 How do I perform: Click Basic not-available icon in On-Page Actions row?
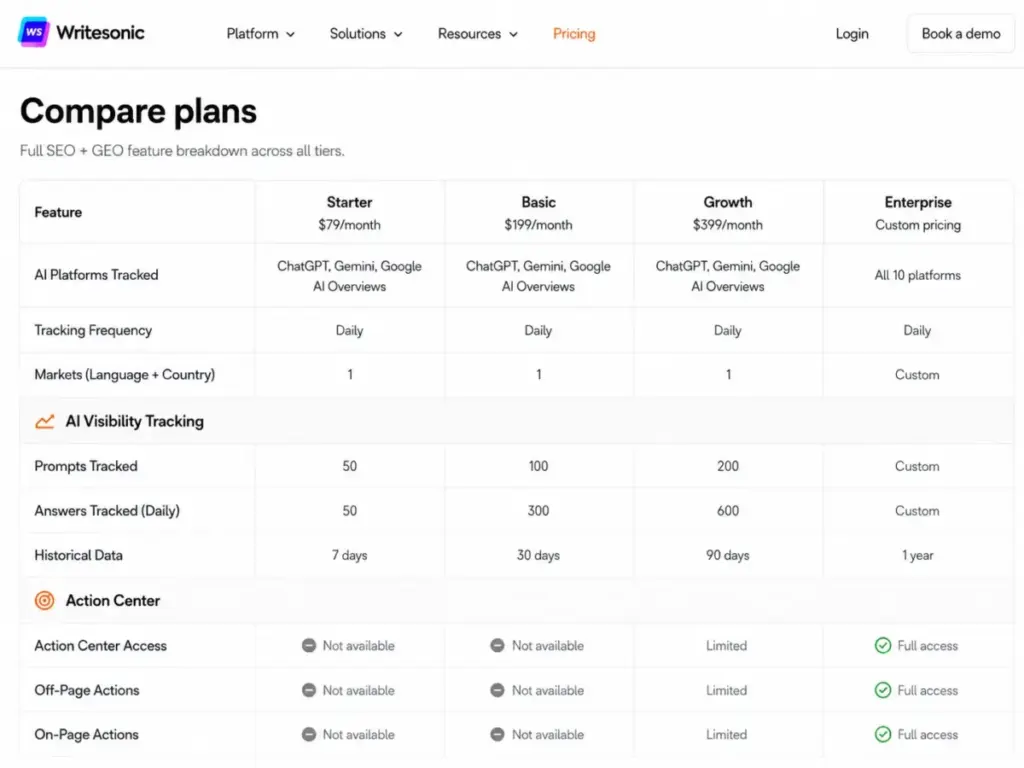pyautogui.click(x=498, y=735)
